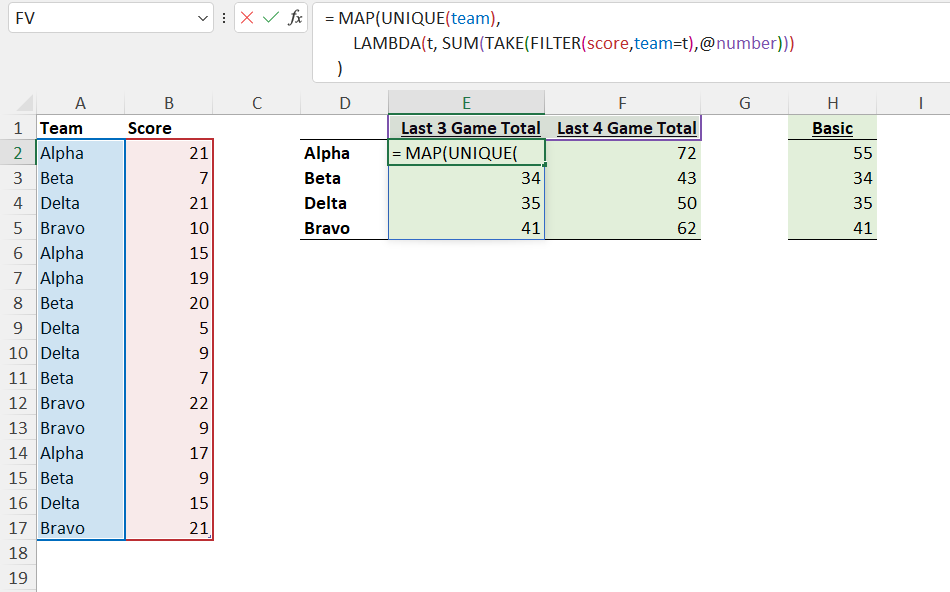Click cell A2 with Alpha
This screenshot has height=592, width=950.
pyautogui.click(x=81, y=153)
